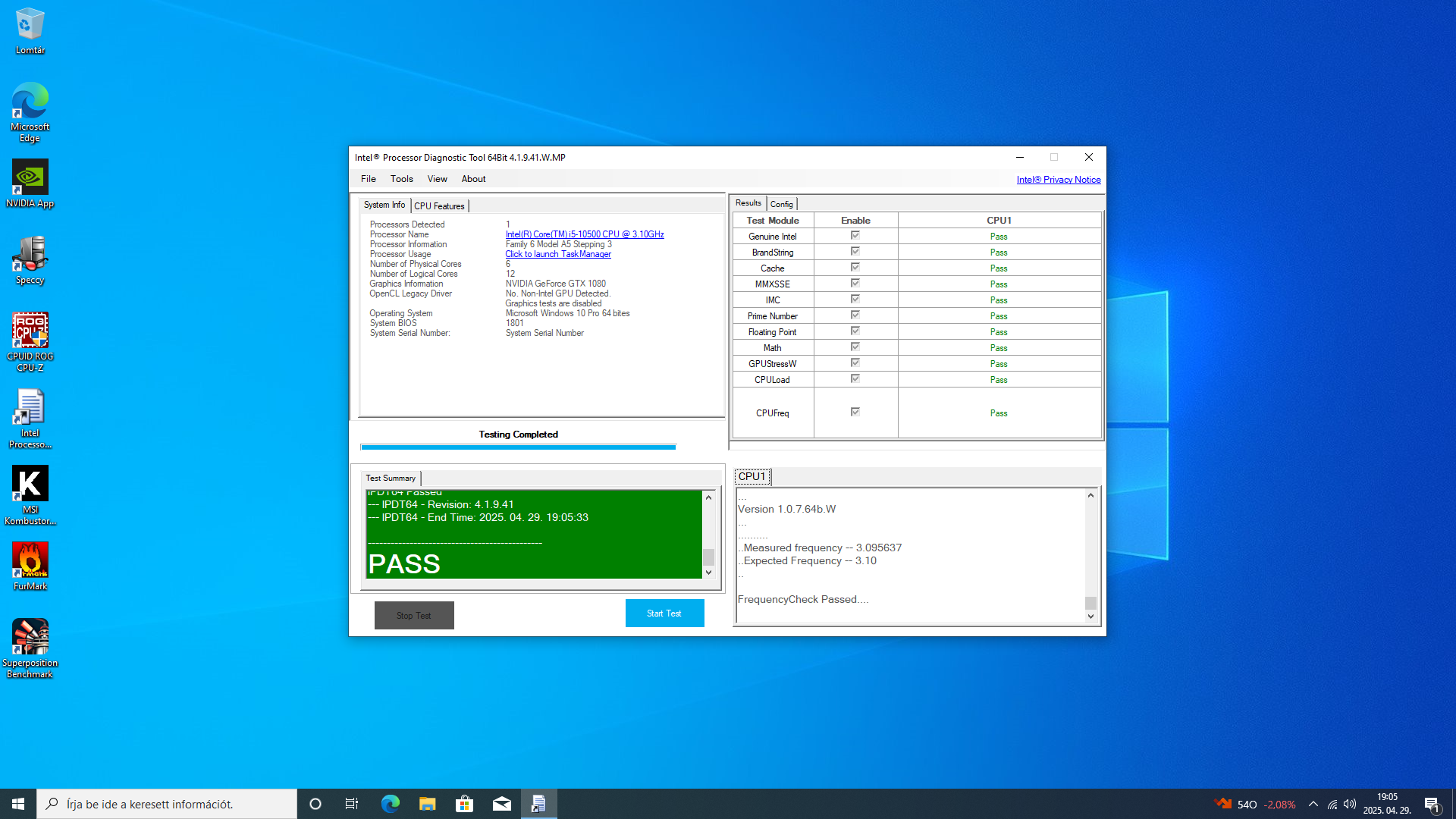Click the testing progress bar
This screenshot has height=819, width=1456.
click(x=519, y=447)
